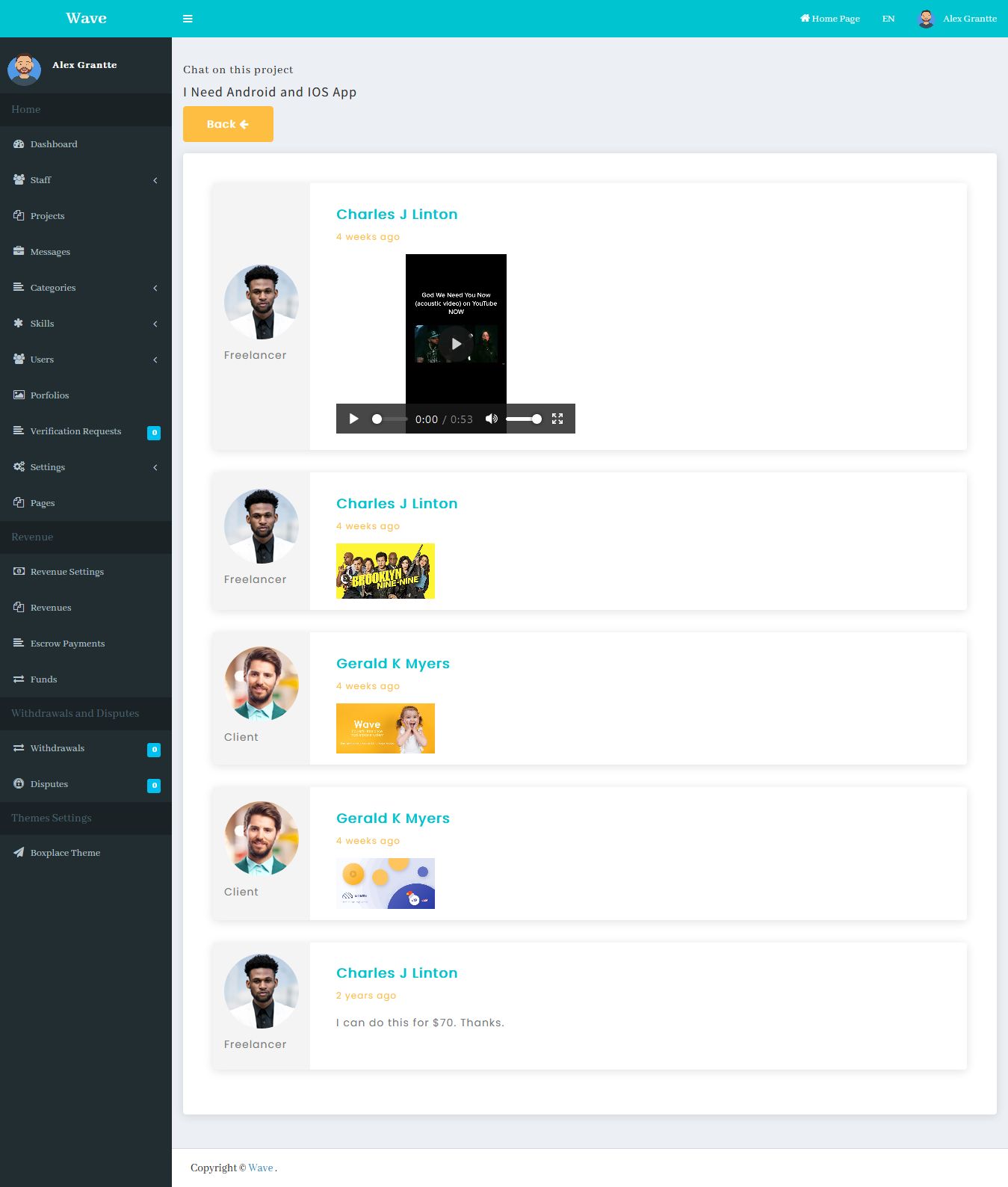
Task: Click message text 'I can do this for $70. Thanks.'
Action: click(420, 1023)
